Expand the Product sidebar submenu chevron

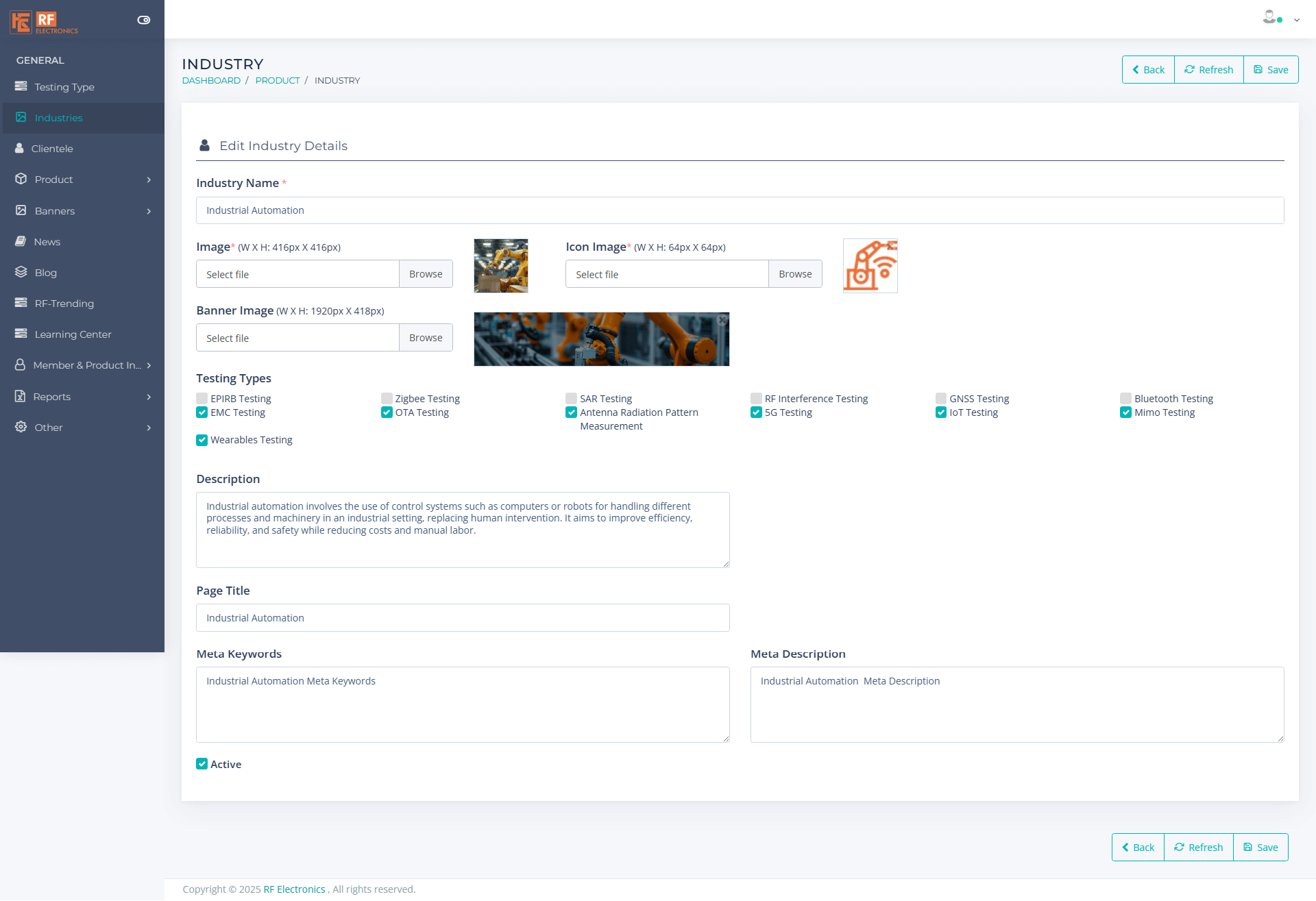149,180
